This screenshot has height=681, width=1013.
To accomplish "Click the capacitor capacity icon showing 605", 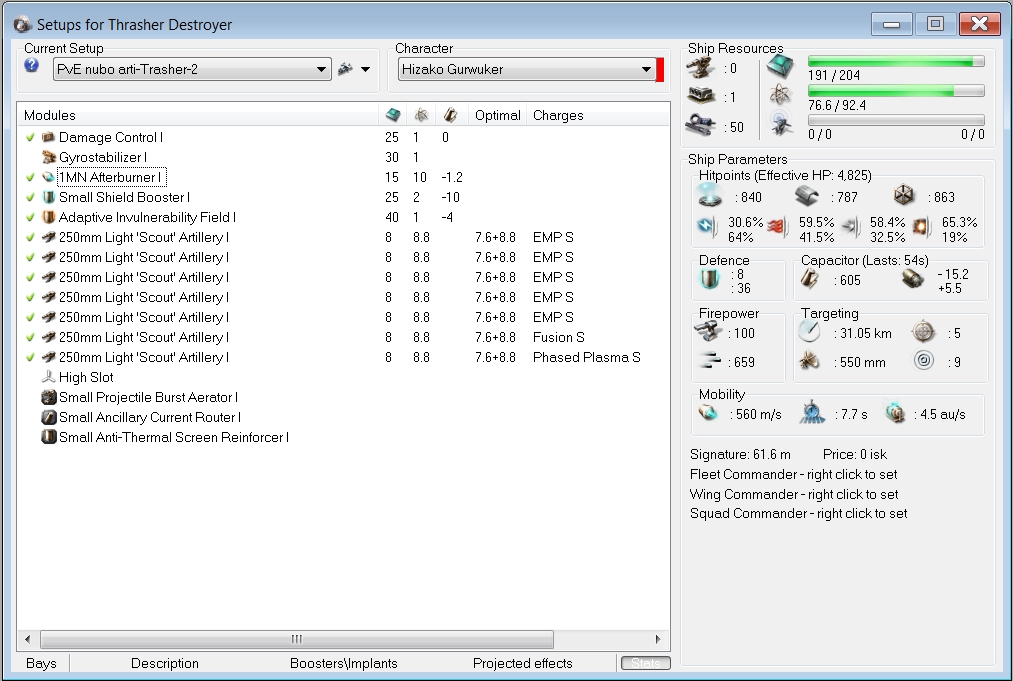I will coord(810,279).
